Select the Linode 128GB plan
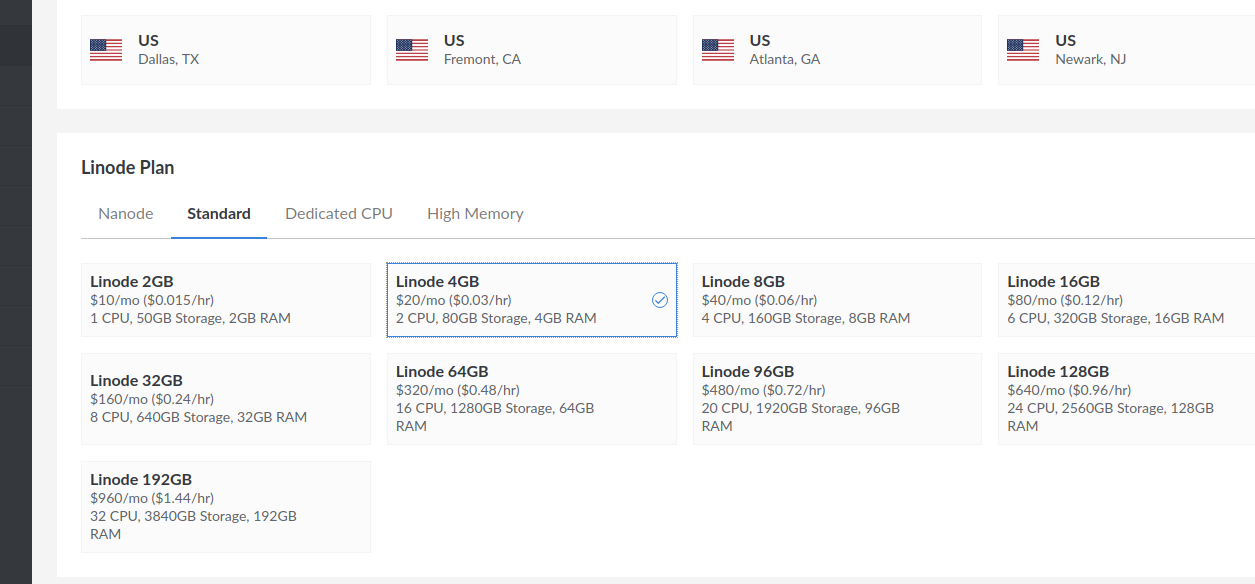Screen dimensions: 1255x584 point(1126,399)
